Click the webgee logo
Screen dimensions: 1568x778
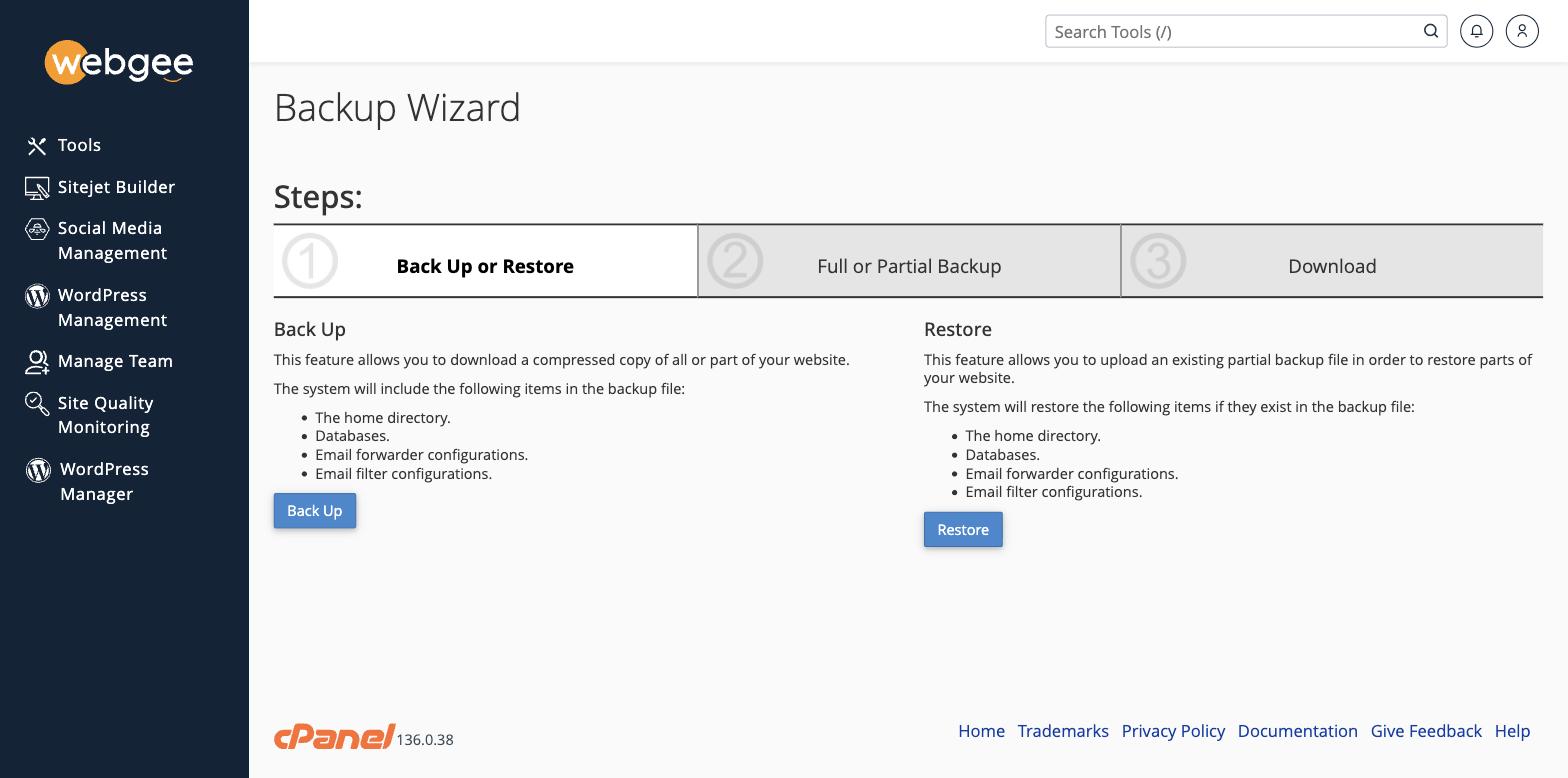coord(119,63)
